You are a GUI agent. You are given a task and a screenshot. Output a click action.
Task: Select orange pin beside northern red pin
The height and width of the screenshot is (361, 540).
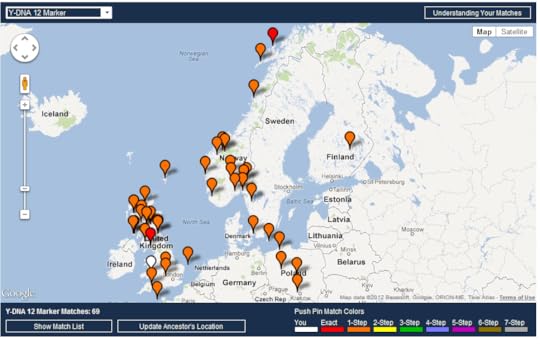point(260,51)
